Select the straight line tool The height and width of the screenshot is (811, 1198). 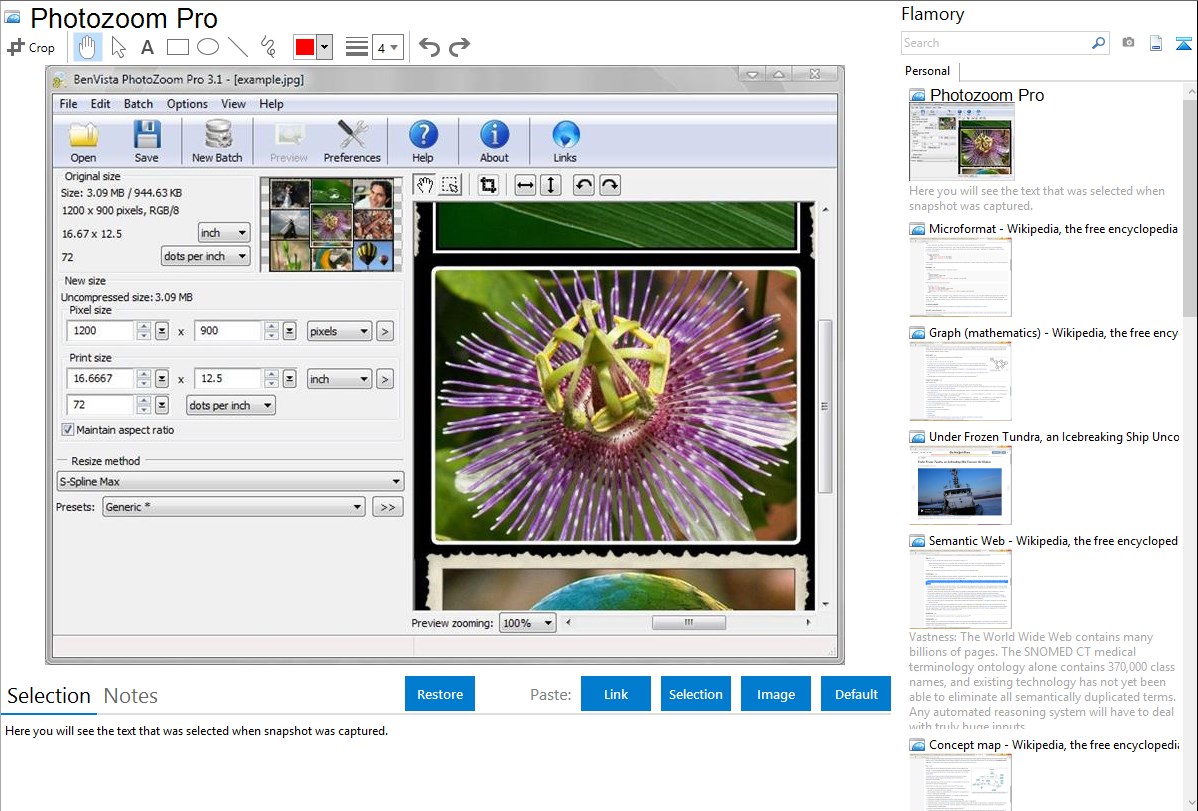[238, 47]
